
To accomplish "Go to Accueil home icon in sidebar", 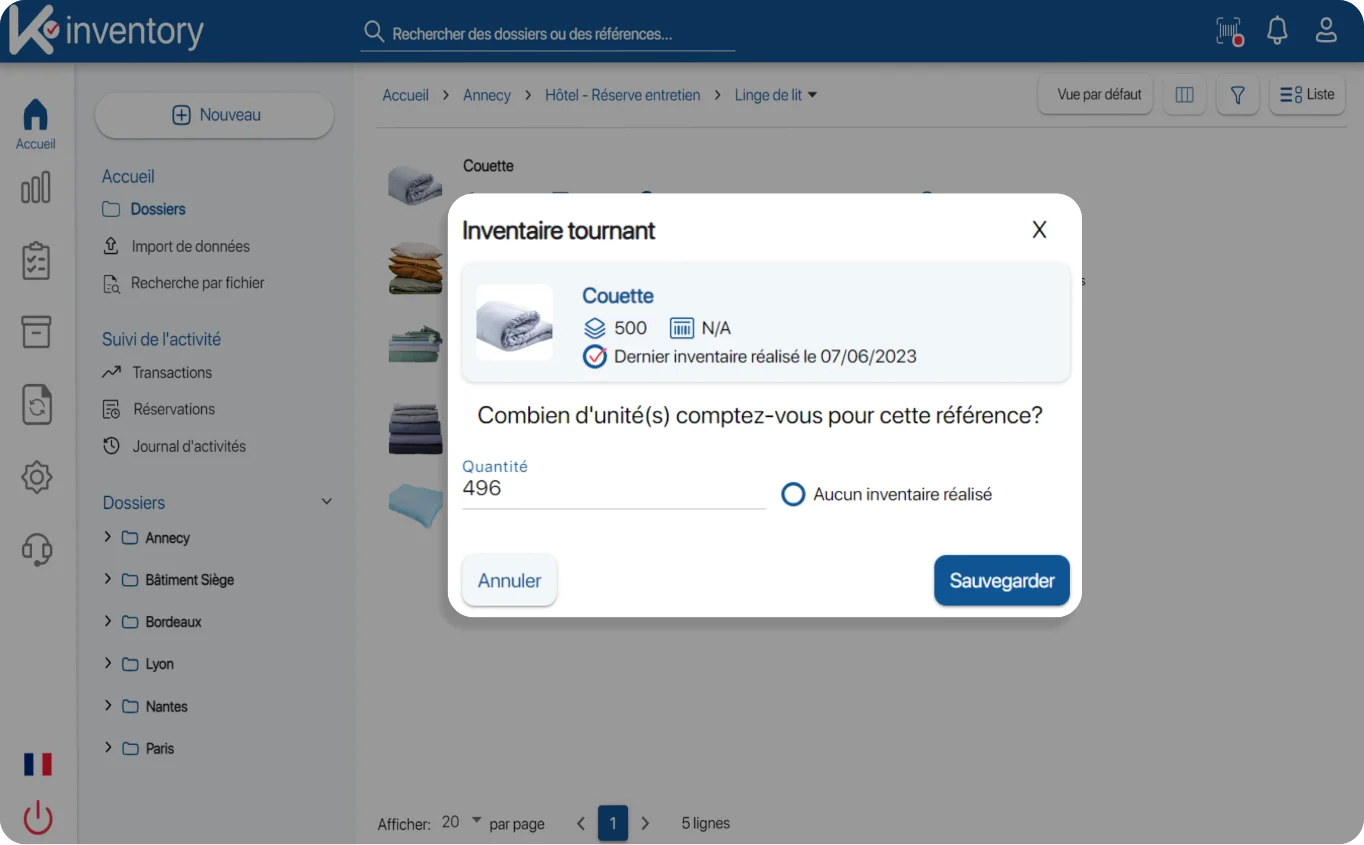I will point(35,124).
